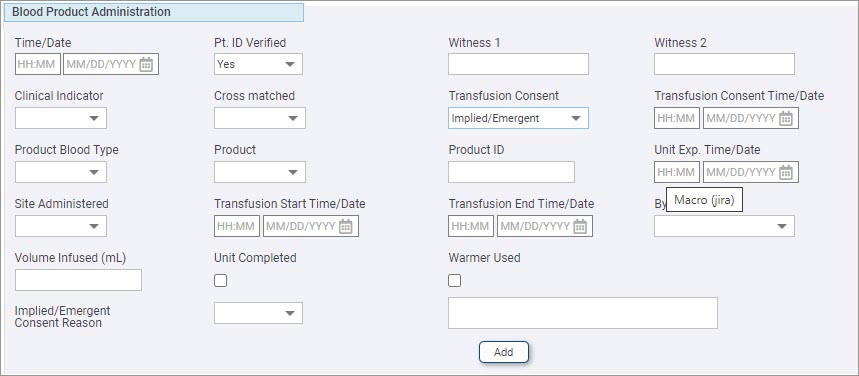Image resolution: width=859 pixels, height=376 pixels.
Task: Open calendar icon for Unit Exp. Time/Date
Action: pyautogui.click(x=786, y=173)
